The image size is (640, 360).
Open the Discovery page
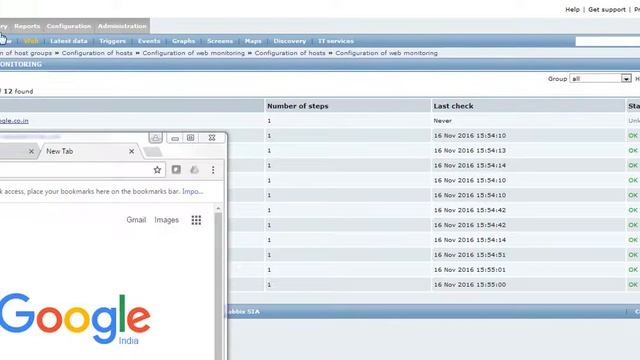tap(290, 41)
